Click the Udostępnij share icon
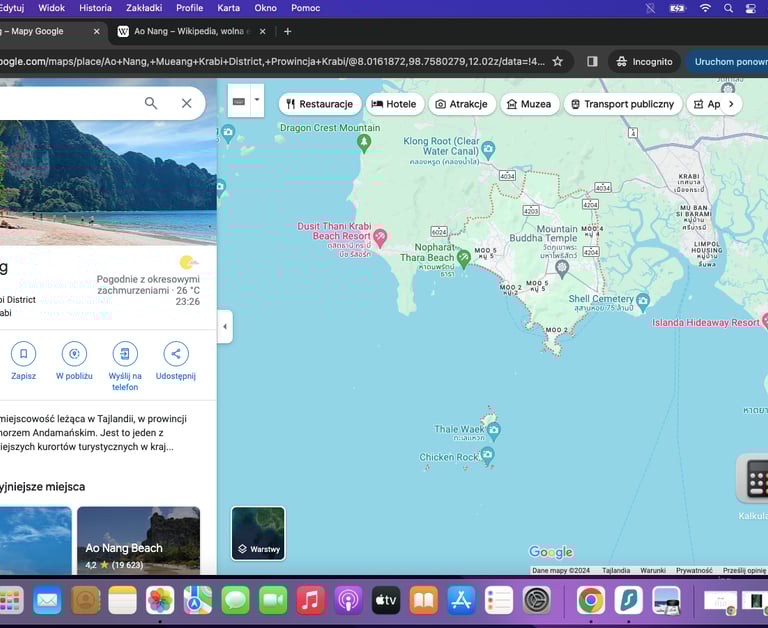Image resolution: width=768 pixels, height=628 pixels. [176, 353]
